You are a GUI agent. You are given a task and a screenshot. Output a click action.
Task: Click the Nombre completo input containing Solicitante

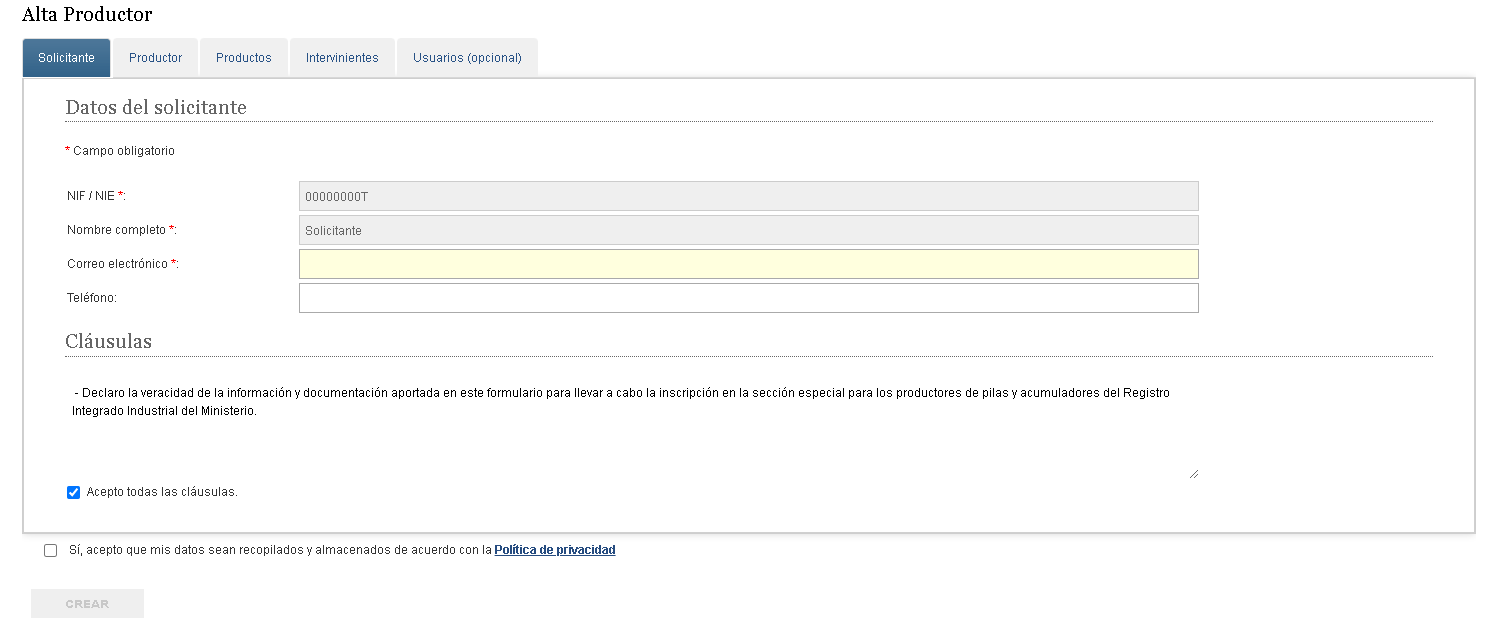click(748, 230)
